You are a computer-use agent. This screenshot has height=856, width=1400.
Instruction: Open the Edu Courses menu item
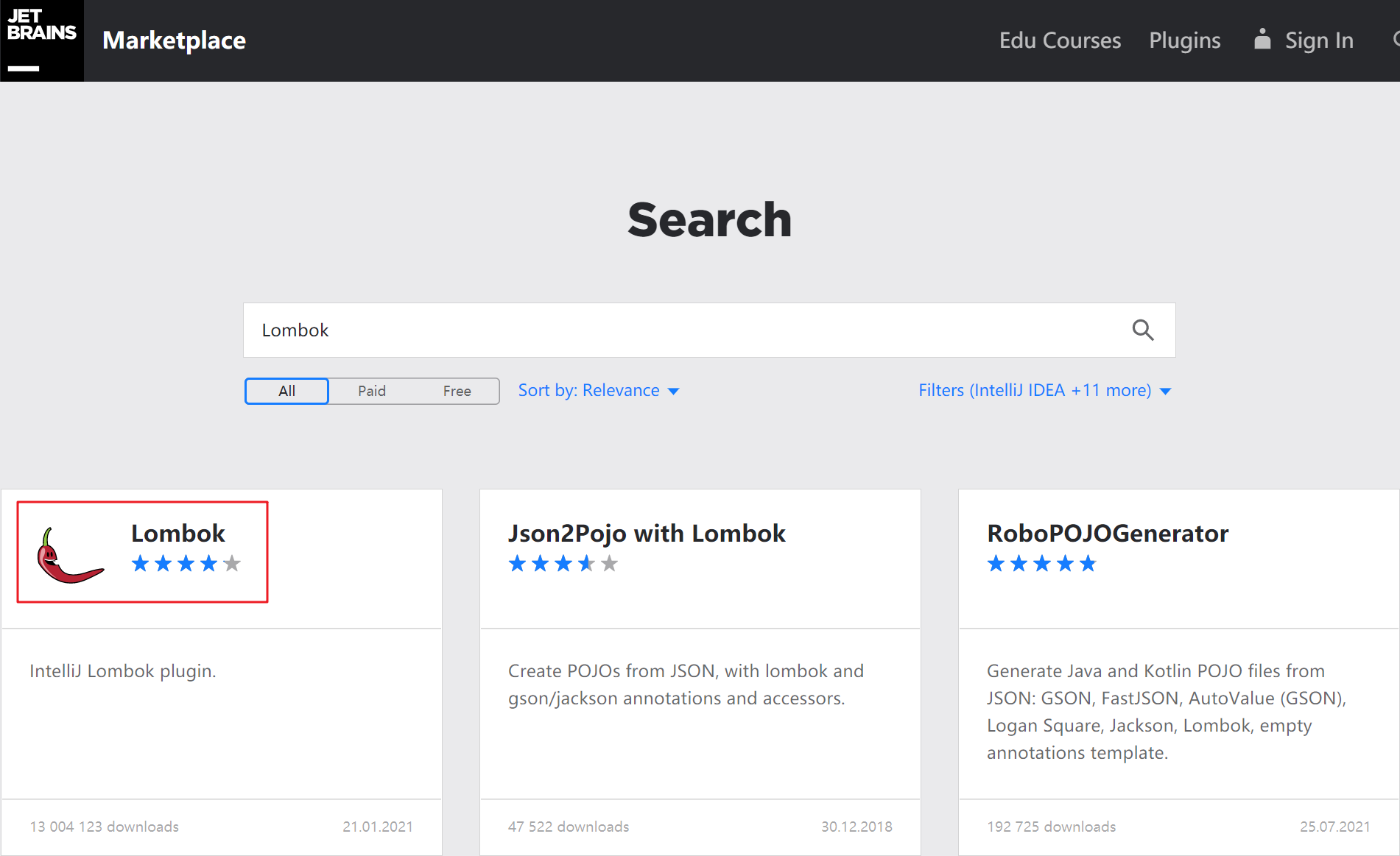[1060, 40]
